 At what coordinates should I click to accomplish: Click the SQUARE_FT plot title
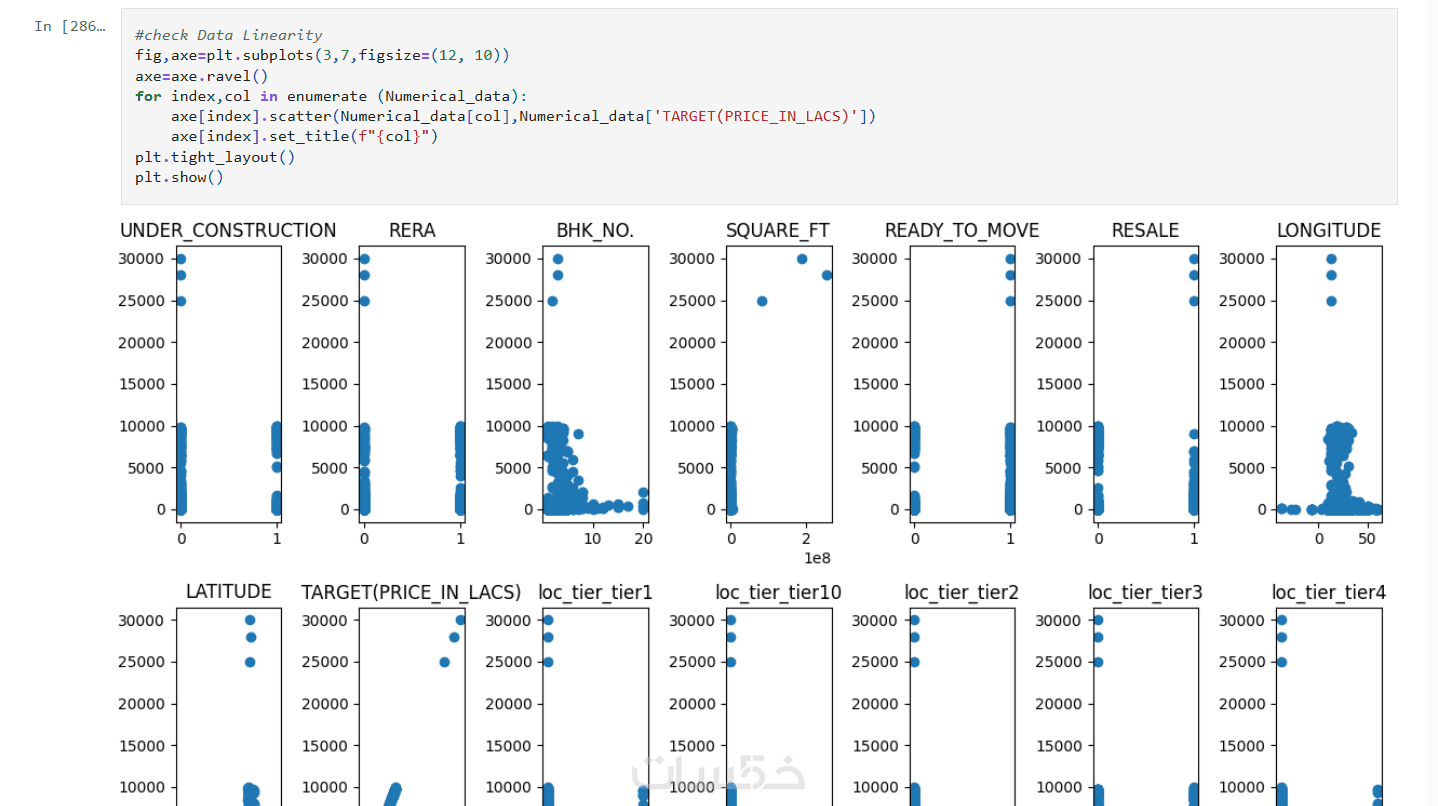[778, 230]
